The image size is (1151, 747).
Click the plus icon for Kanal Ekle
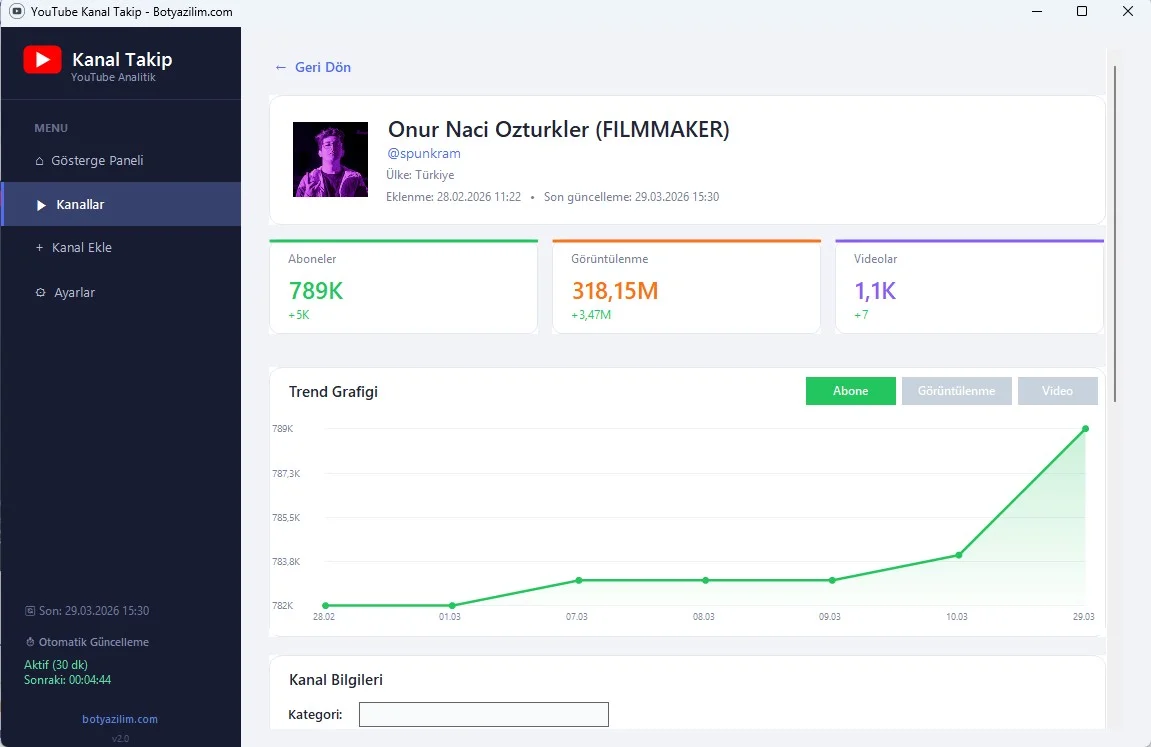click(40, 247)
